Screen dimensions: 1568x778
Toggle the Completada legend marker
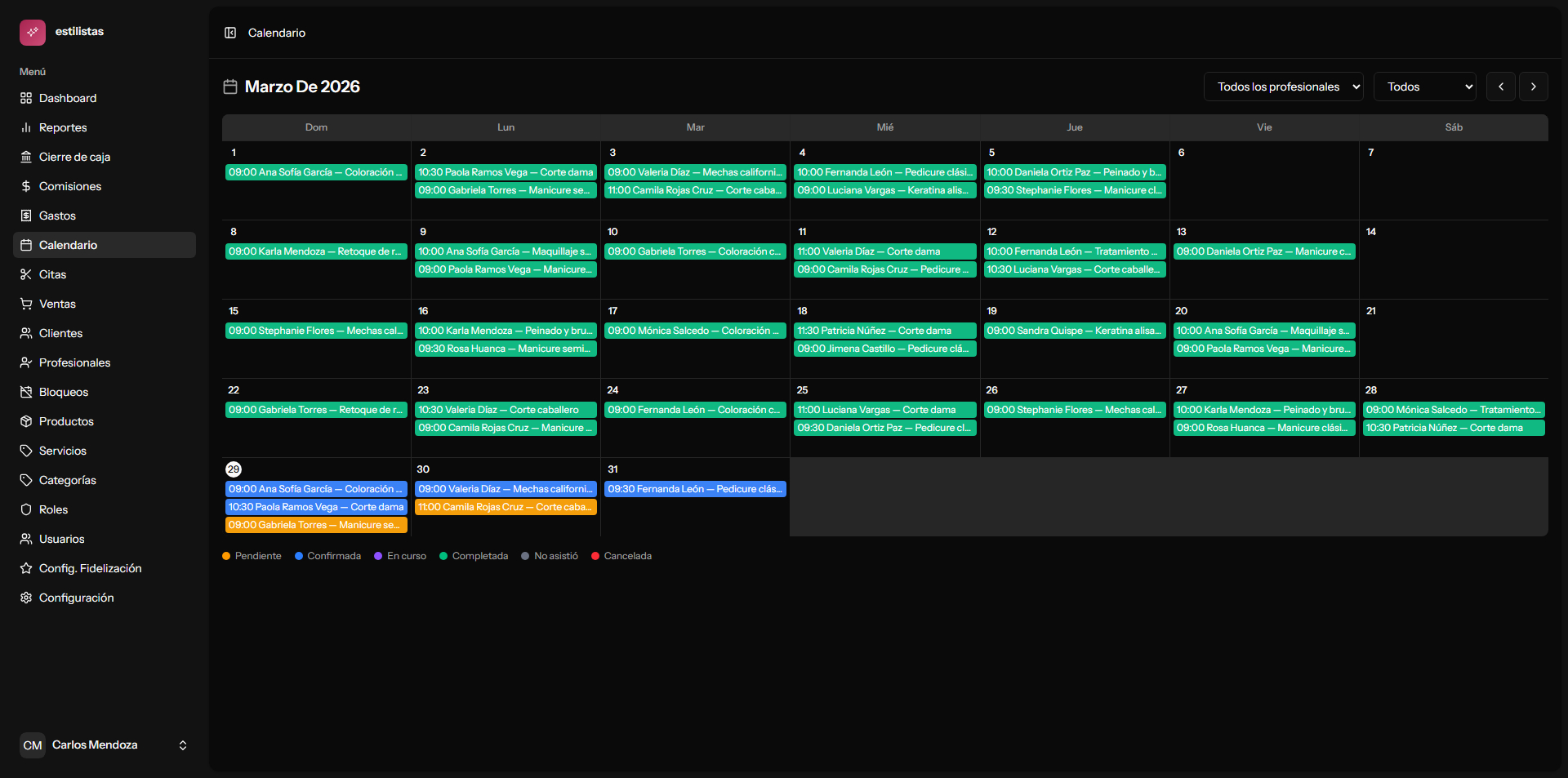coord(444,556)
